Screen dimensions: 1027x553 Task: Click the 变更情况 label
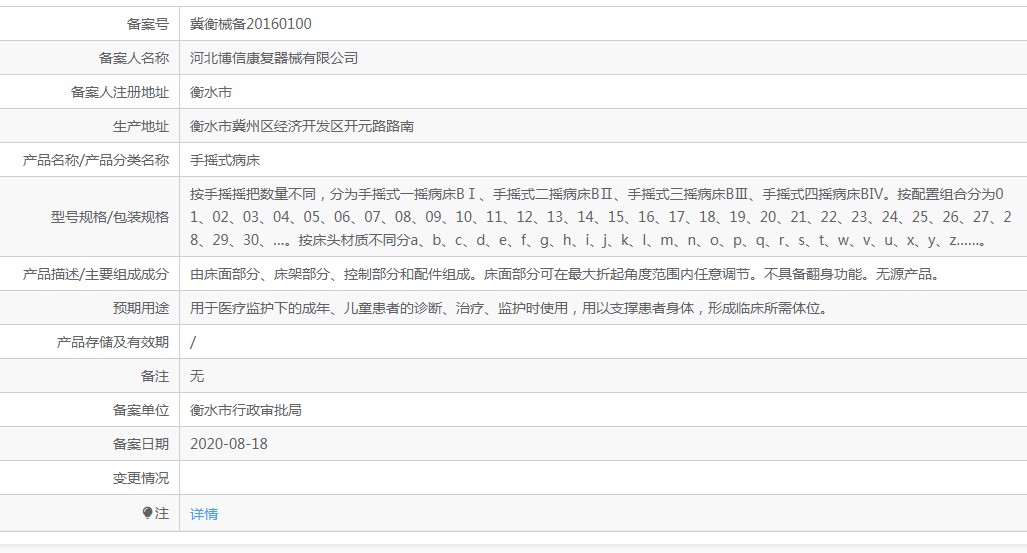click(141, 478)
